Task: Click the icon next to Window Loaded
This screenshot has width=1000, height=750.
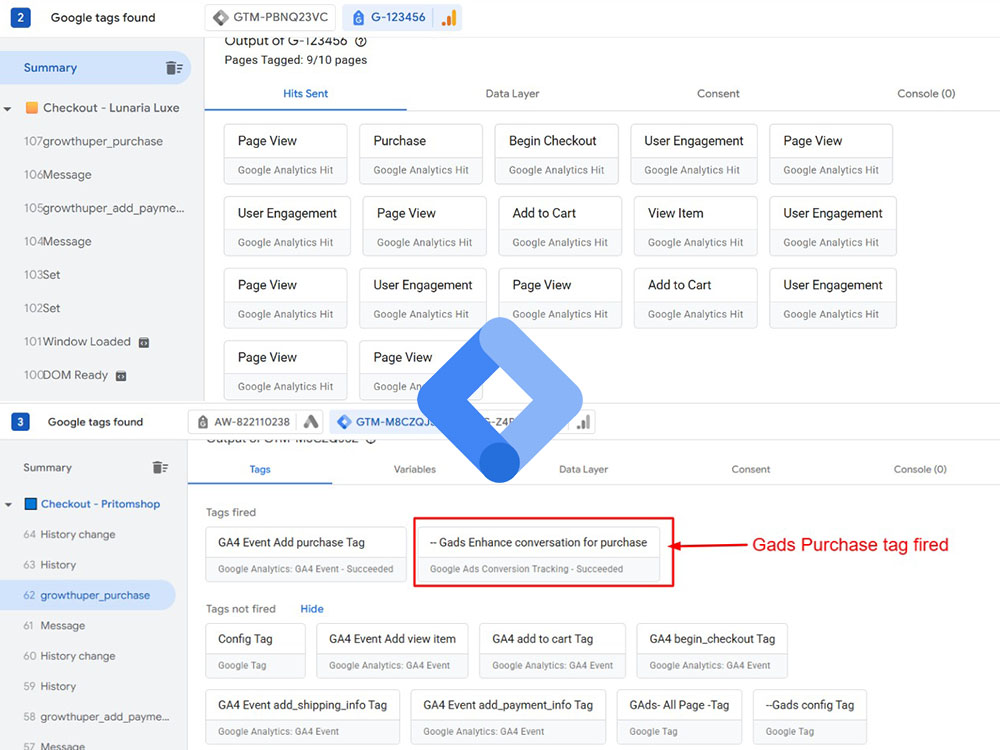Action: [x=144, y=342]
